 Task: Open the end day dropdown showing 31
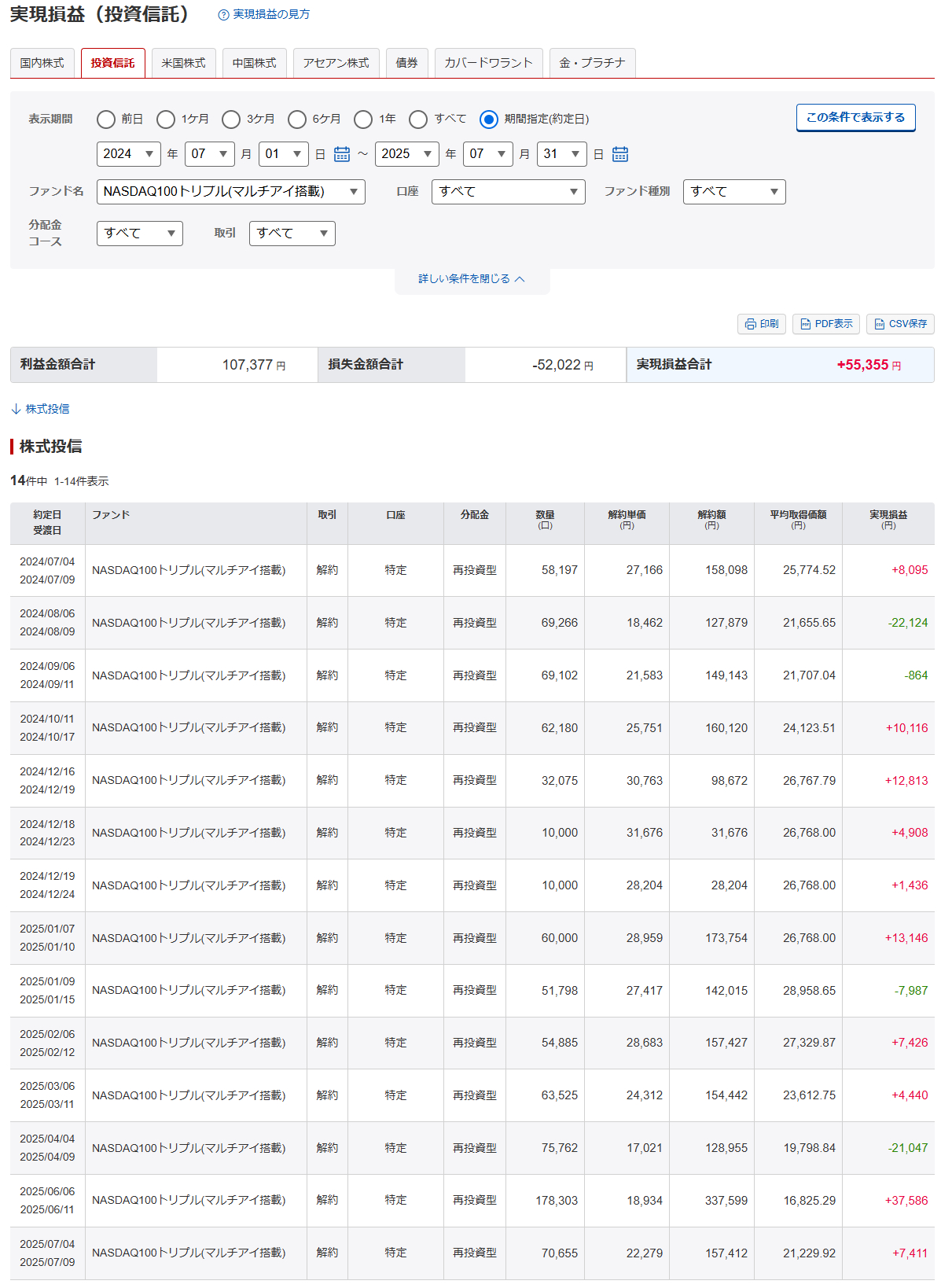(x=562, y=154)
